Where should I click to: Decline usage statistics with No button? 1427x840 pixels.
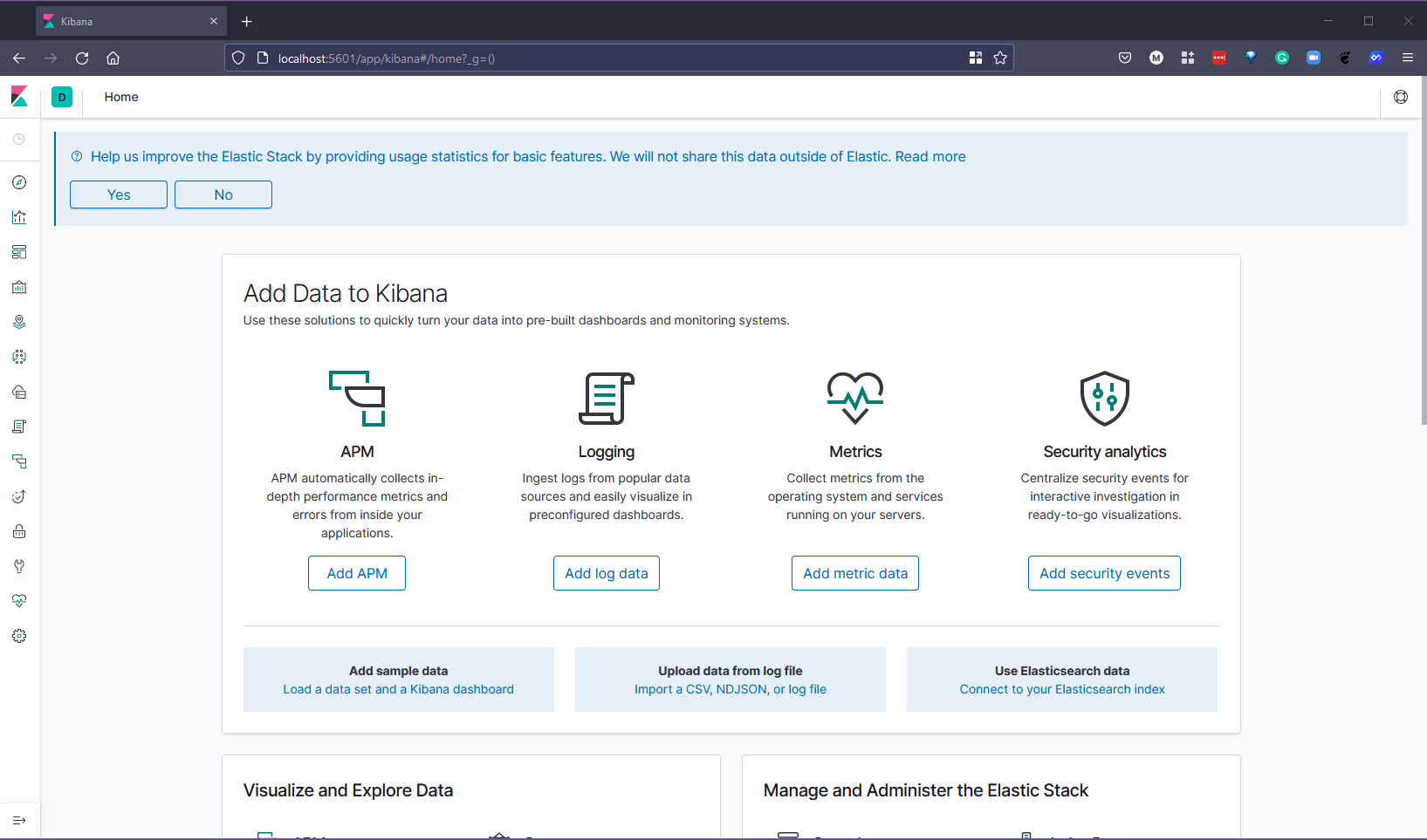(223, 195)
